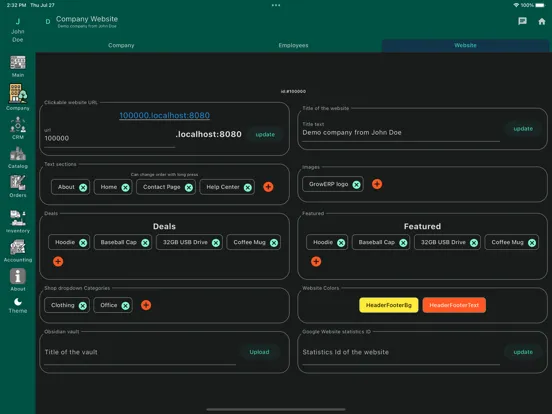The width and height of the screenshot is (552, 414).
Task: Click update for Google statistics ID
Action: pos(523,352)
